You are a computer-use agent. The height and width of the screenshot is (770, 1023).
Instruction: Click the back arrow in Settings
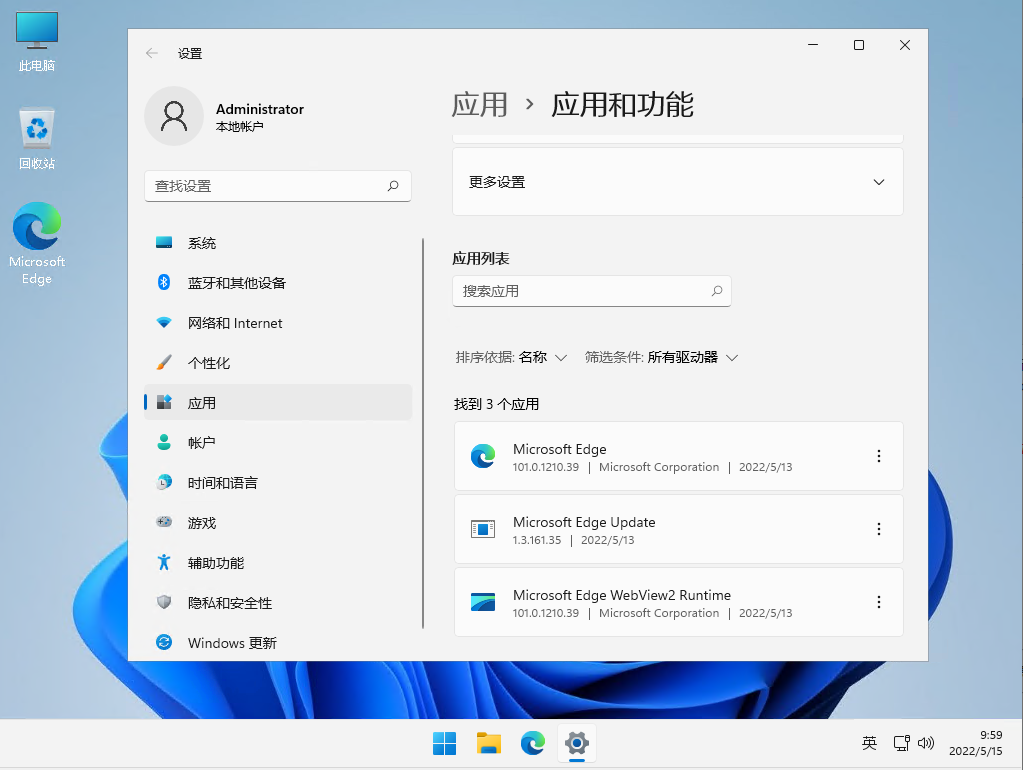coord(152,54)
